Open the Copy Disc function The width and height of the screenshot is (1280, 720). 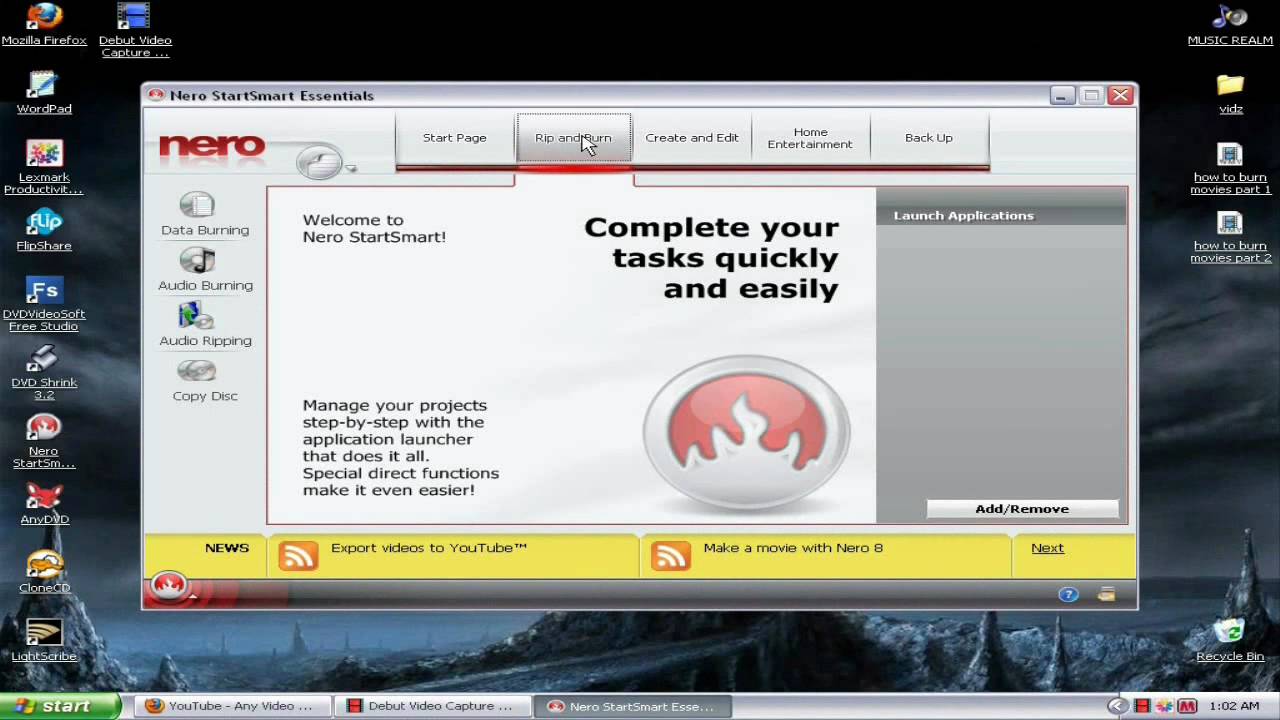pyautogui.click(x=205, y=381)
